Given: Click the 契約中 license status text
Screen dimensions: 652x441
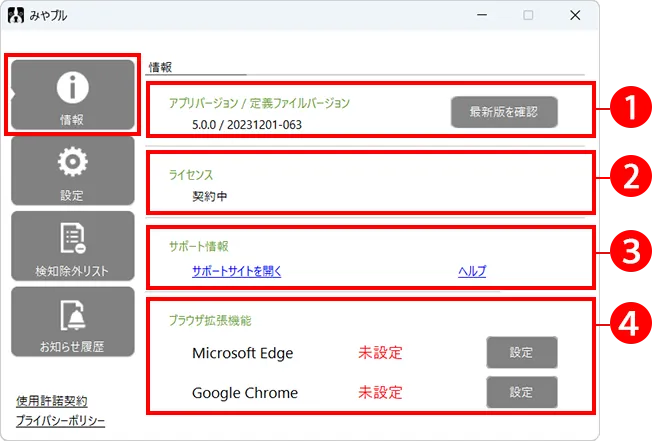Looking at the screenshot, I should [210, 196].
